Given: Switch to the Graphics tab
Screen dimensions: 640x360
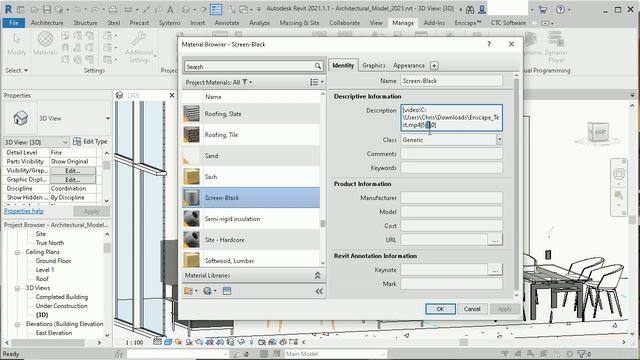Looking at the screenshot, I should pyautogui.click(x=373, y=65).
